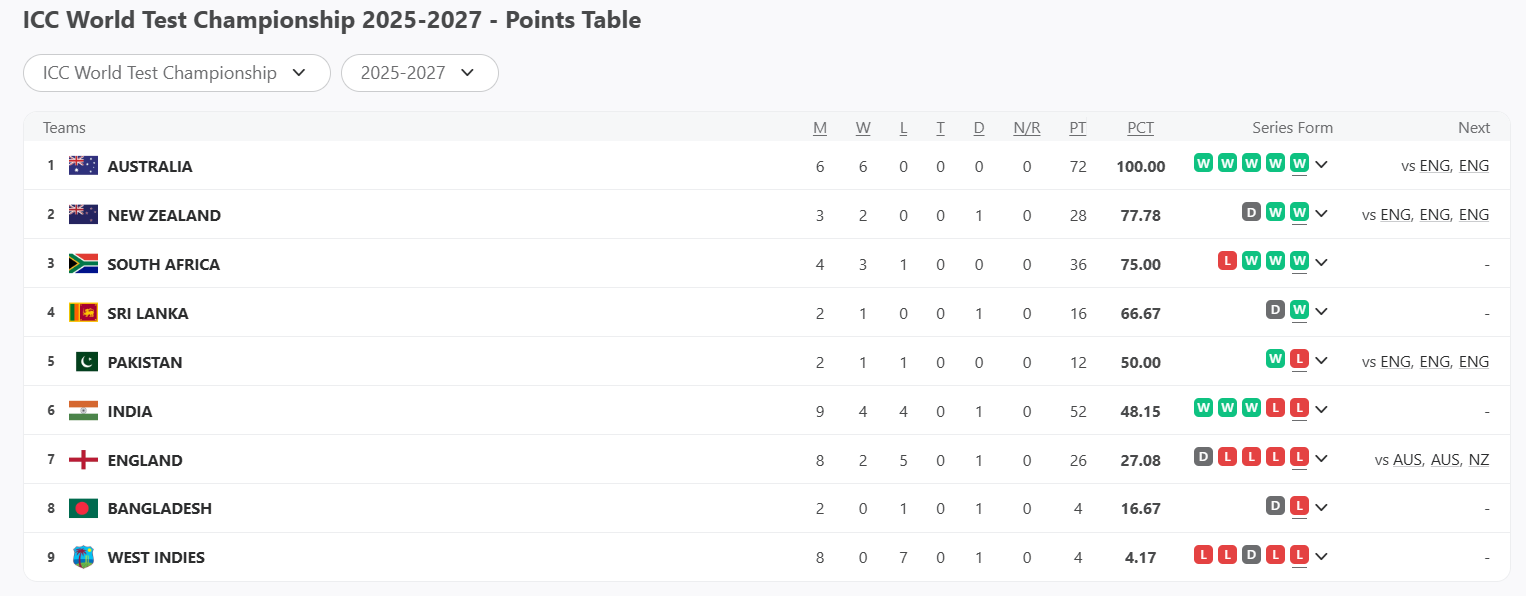This screenshot has height=596, width=1526.
Task: Click the Australia flag icon
Action: (83, 166)
